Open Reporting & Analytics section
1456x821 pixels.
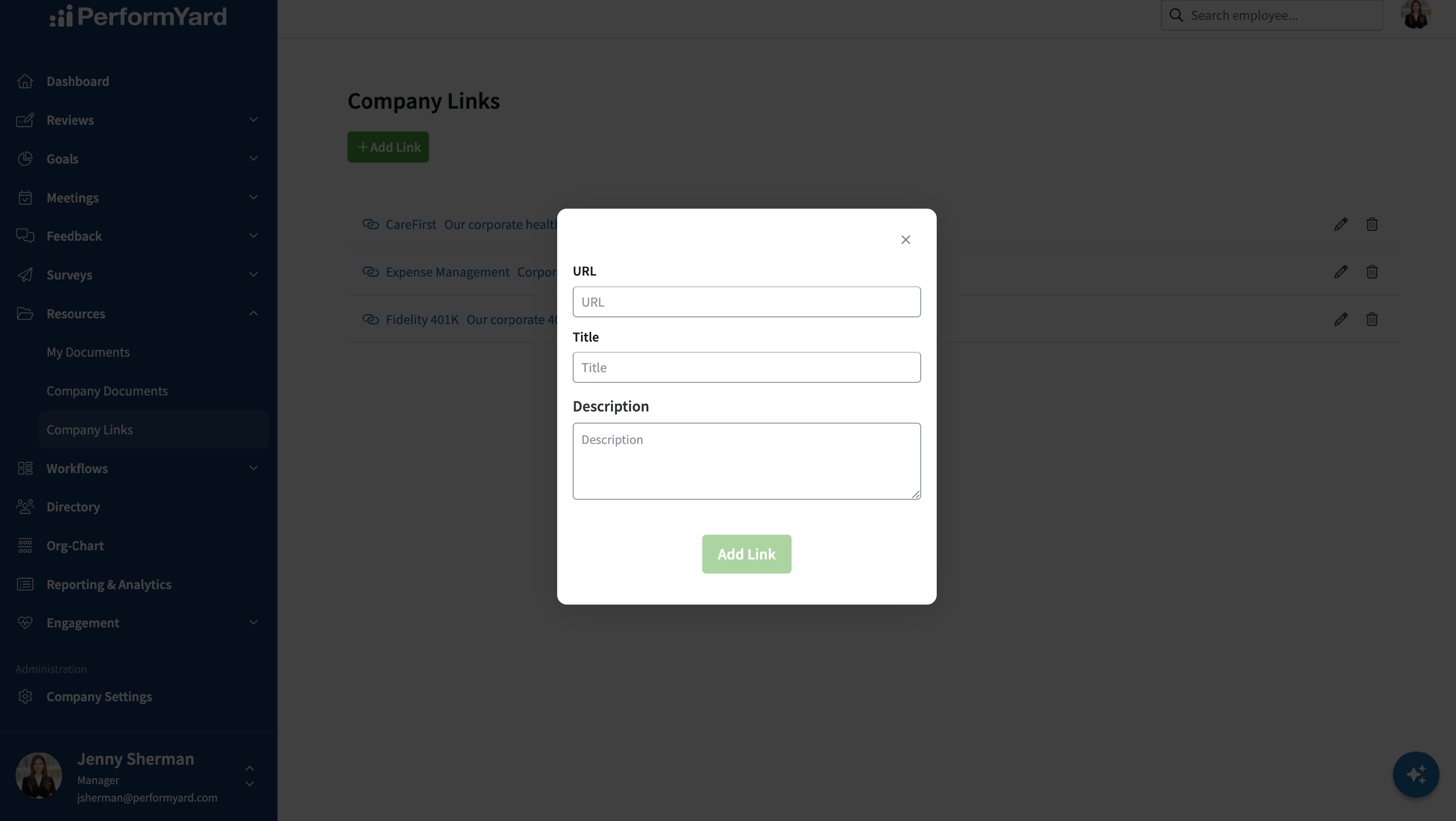[109, 584]
